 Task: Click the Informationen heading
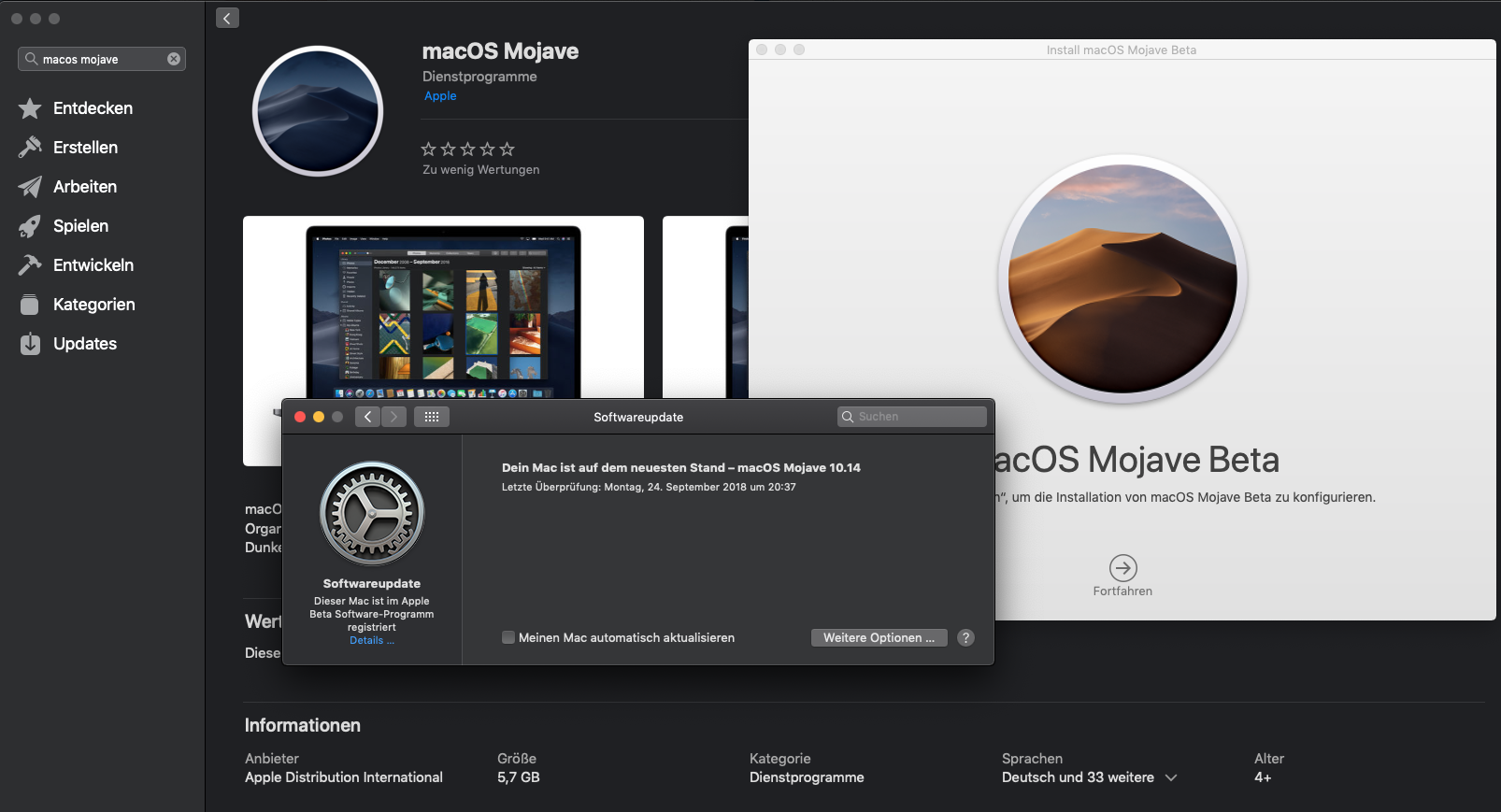pyautogui.click(x=303, y=725)
